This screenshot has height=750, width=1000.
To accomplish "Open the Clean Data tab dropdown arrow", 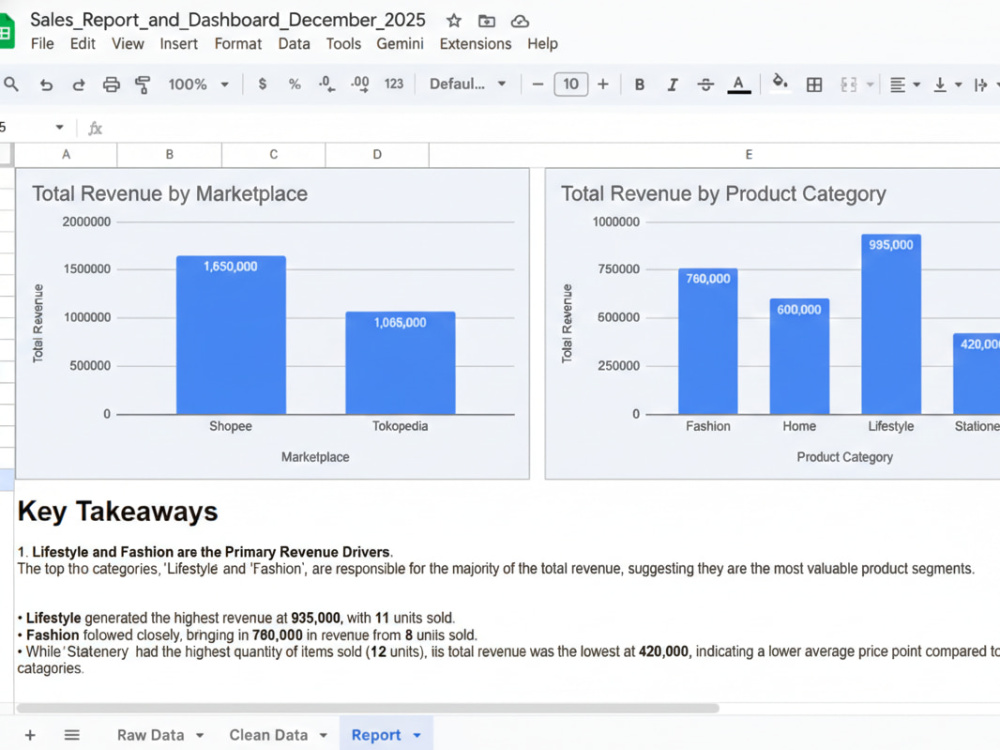I will pyautogui.click(x=323, y=735).
